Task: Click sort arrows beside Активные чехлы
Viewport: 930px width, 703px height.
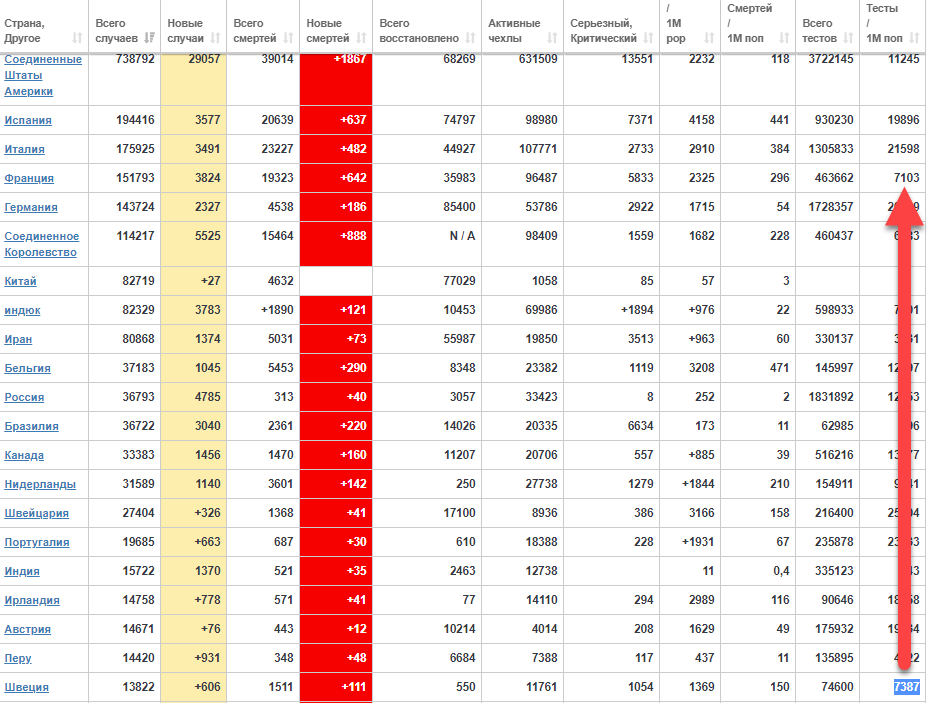Action: pyautogui.click(x=550, y=38)
